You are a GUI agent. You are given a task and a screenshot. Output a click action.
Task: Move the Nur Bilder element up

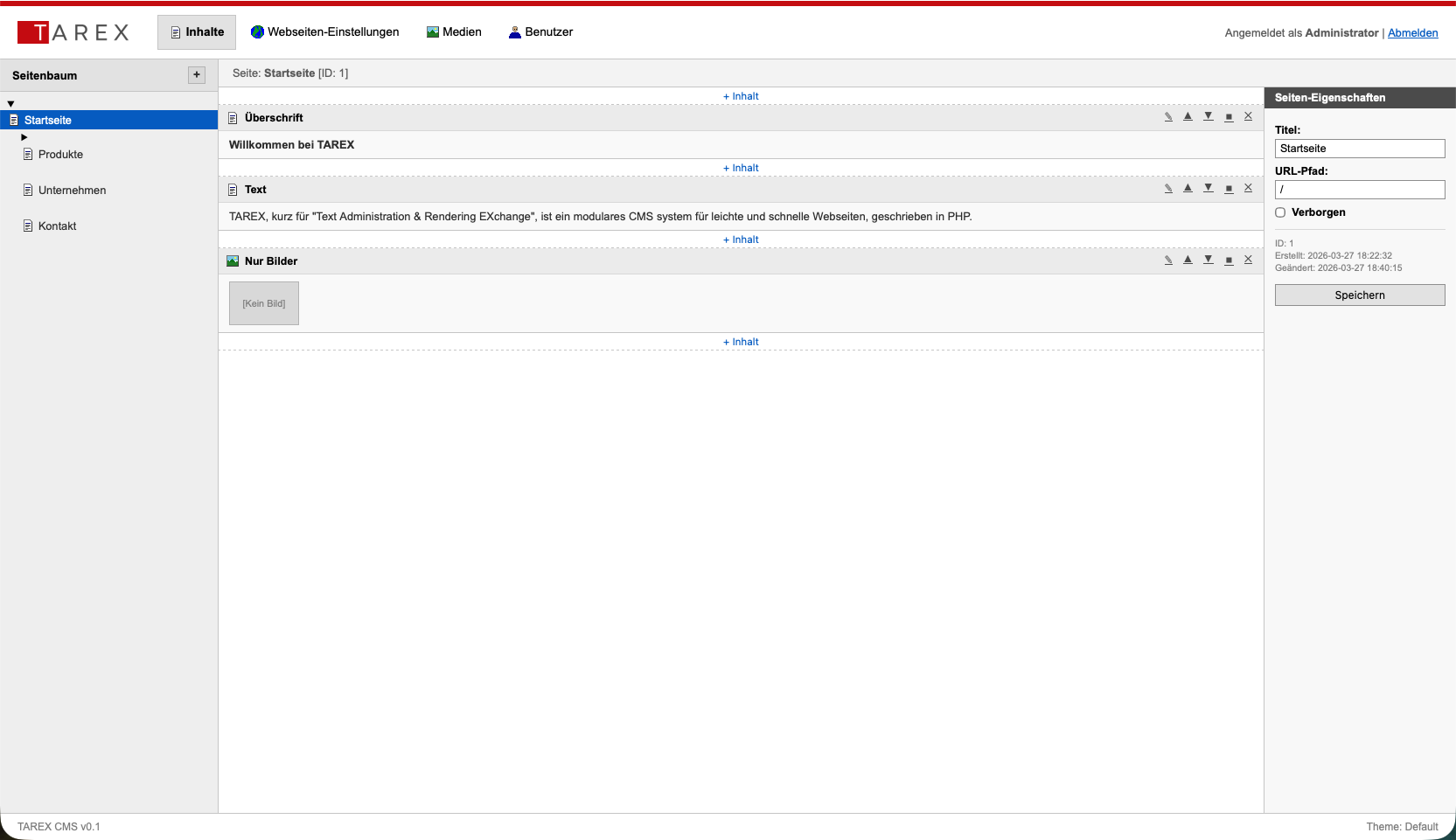(1188, 260)
